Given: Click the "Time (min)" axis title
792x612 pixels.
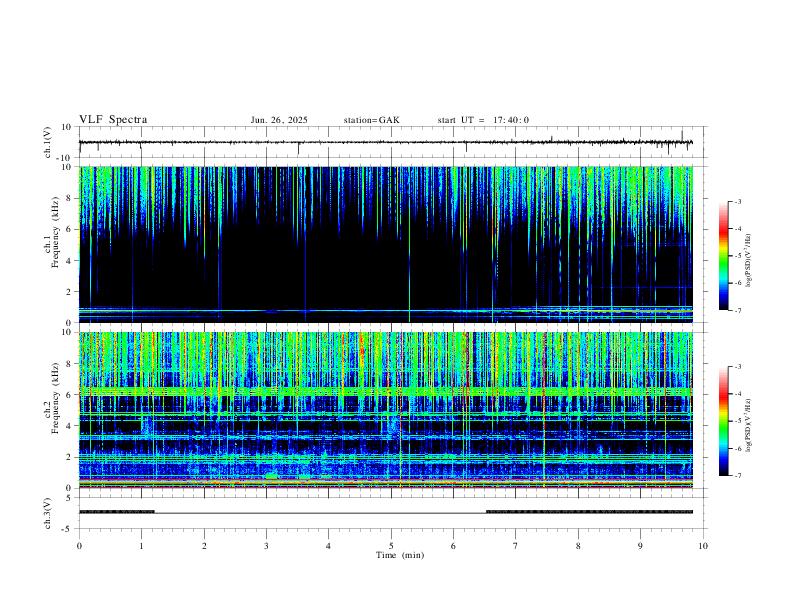Looking at the screenshot, I should click(400, 555).
